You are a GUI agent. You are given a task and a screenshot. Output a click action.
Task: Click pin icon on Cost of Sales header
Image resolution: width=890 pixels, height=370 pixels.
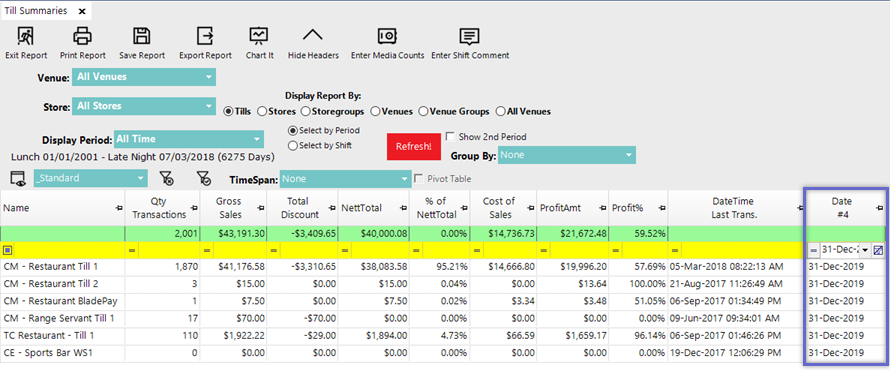[x=530, y=208]
